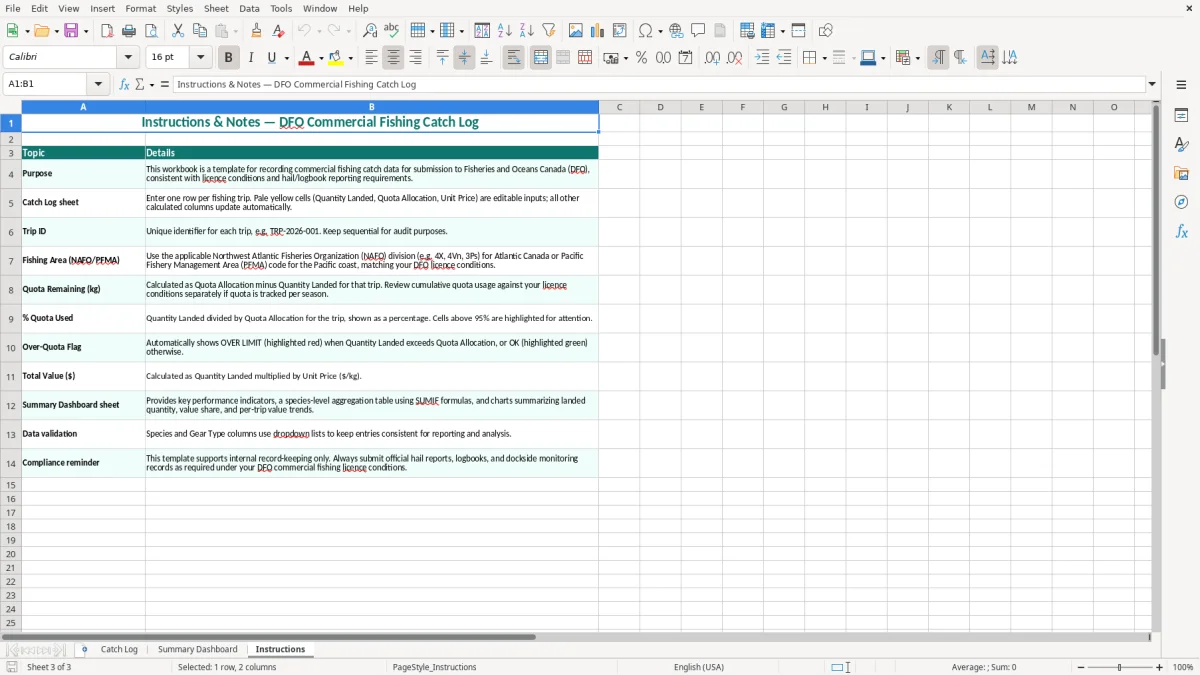Toggle Center Horizontally alignment
1200x675 pixels.
(x=393, y=58)
